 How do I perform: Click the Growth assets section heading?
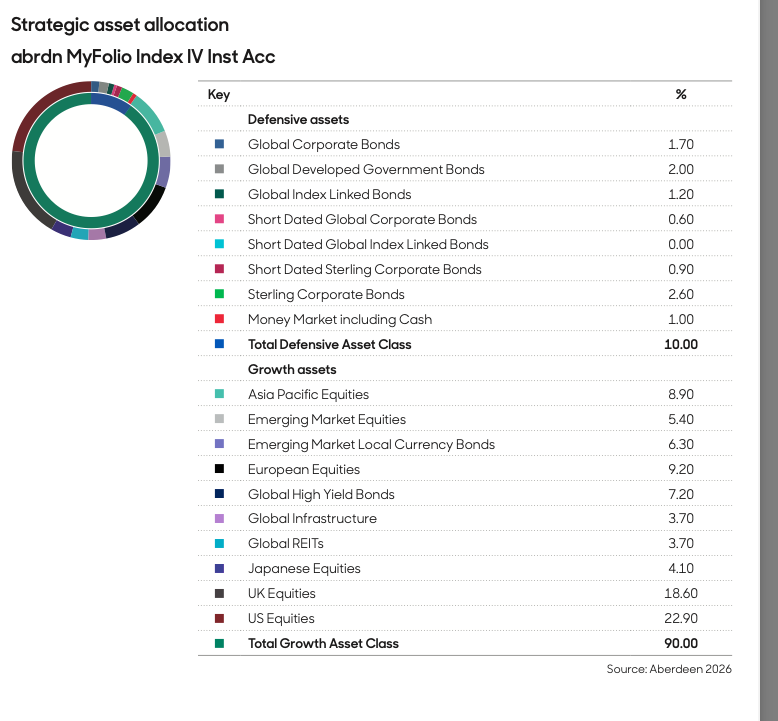tap(292, 369)
